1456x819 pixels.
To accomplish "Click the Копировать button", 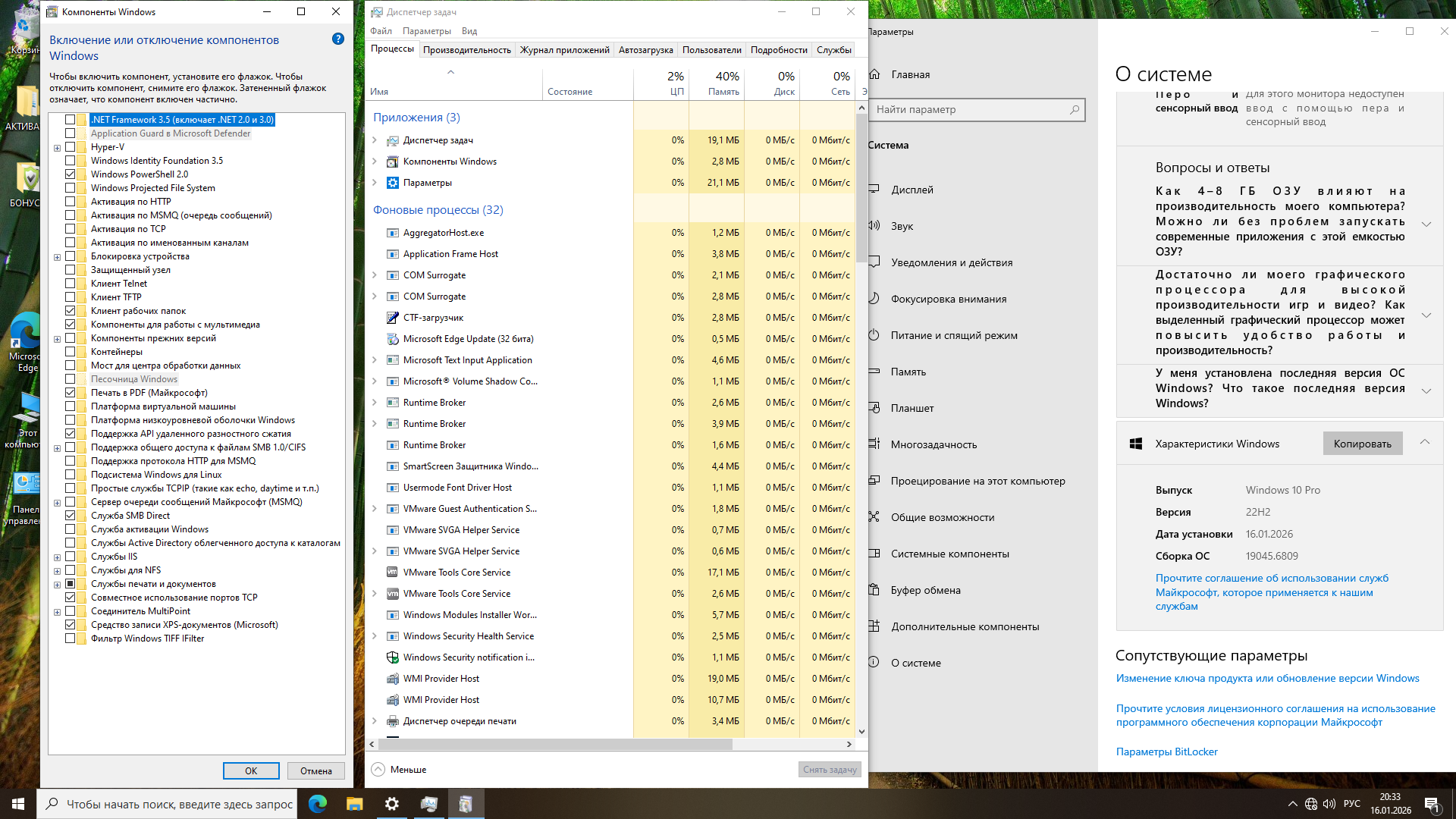I will [x=1362, y=444].
